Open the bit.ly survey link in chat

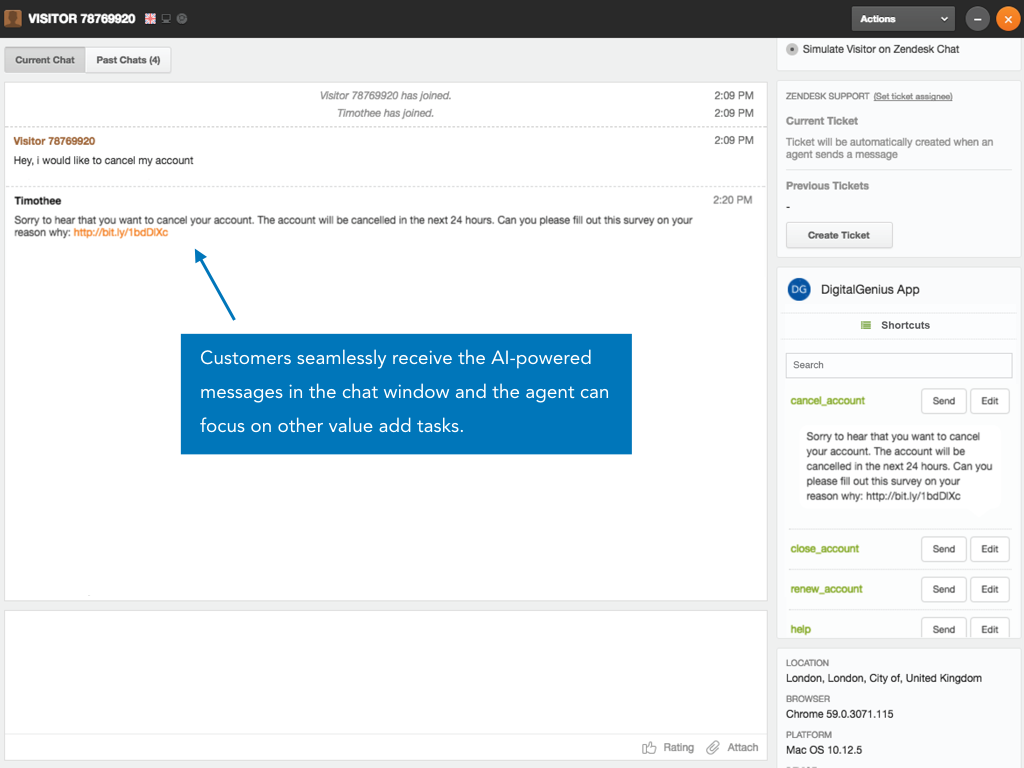coord(120,233)
